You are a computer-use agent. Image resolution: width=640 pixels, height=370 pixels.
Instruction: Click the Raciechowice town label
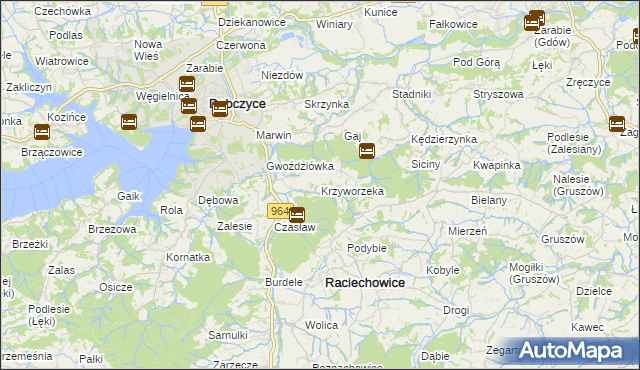coord(365,283)
